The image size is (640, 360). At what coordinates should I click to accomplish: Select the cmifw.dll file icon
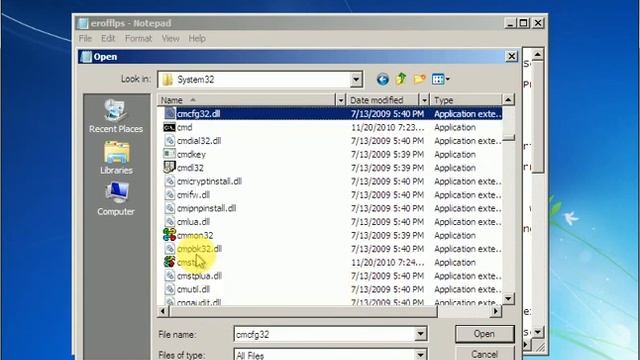tap(170, 195)
